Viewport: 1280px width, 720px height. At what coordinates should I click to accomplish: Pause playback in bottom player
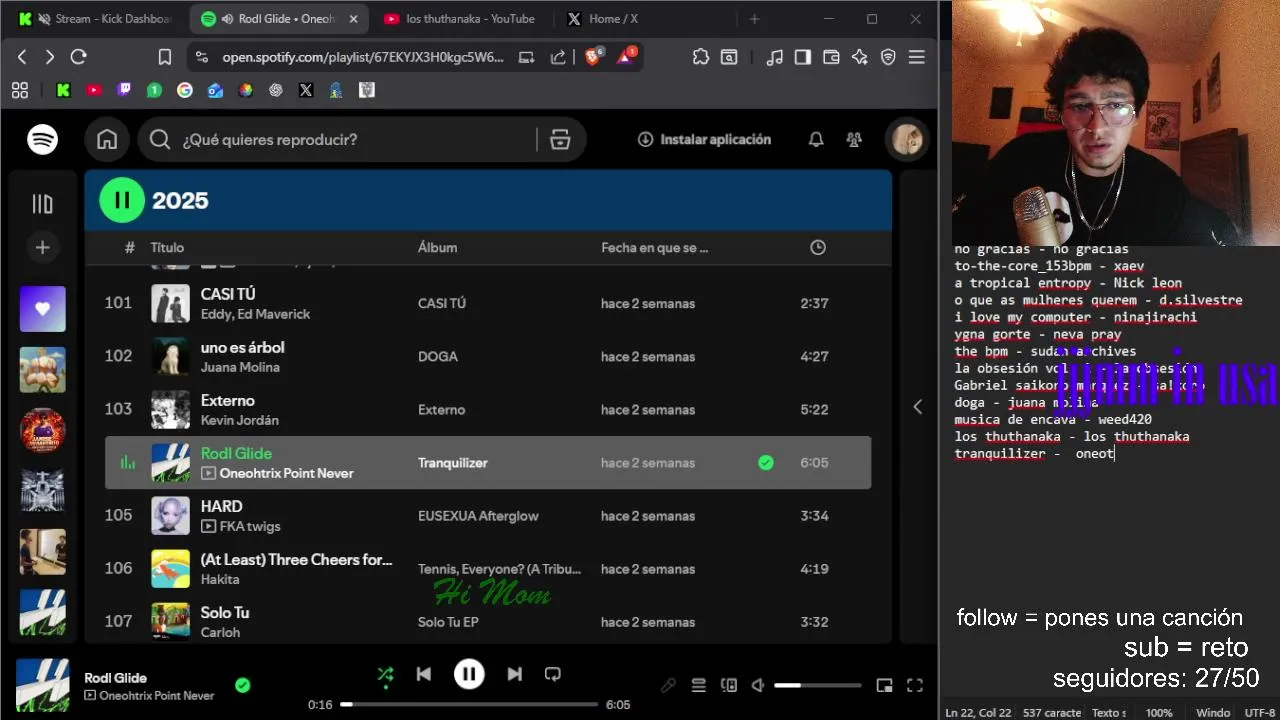click(x=469, y=674)
